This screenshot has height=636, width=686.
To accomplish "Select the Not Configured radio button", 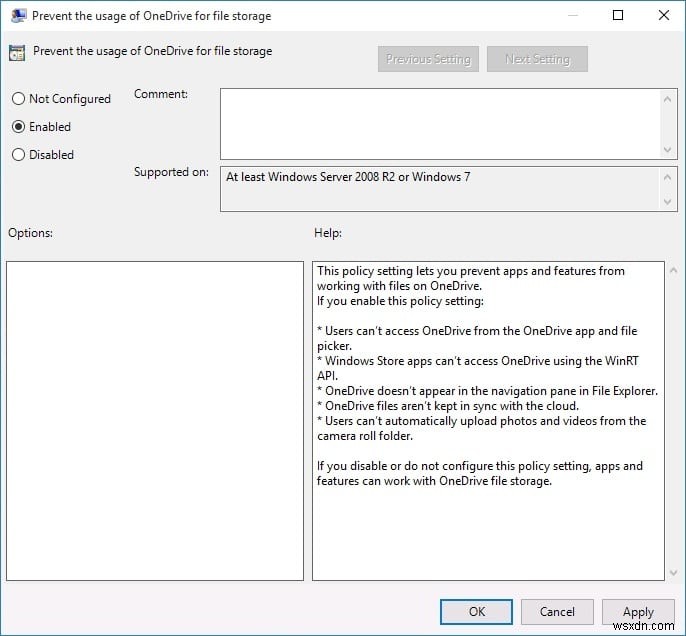I will click(18, 98).
